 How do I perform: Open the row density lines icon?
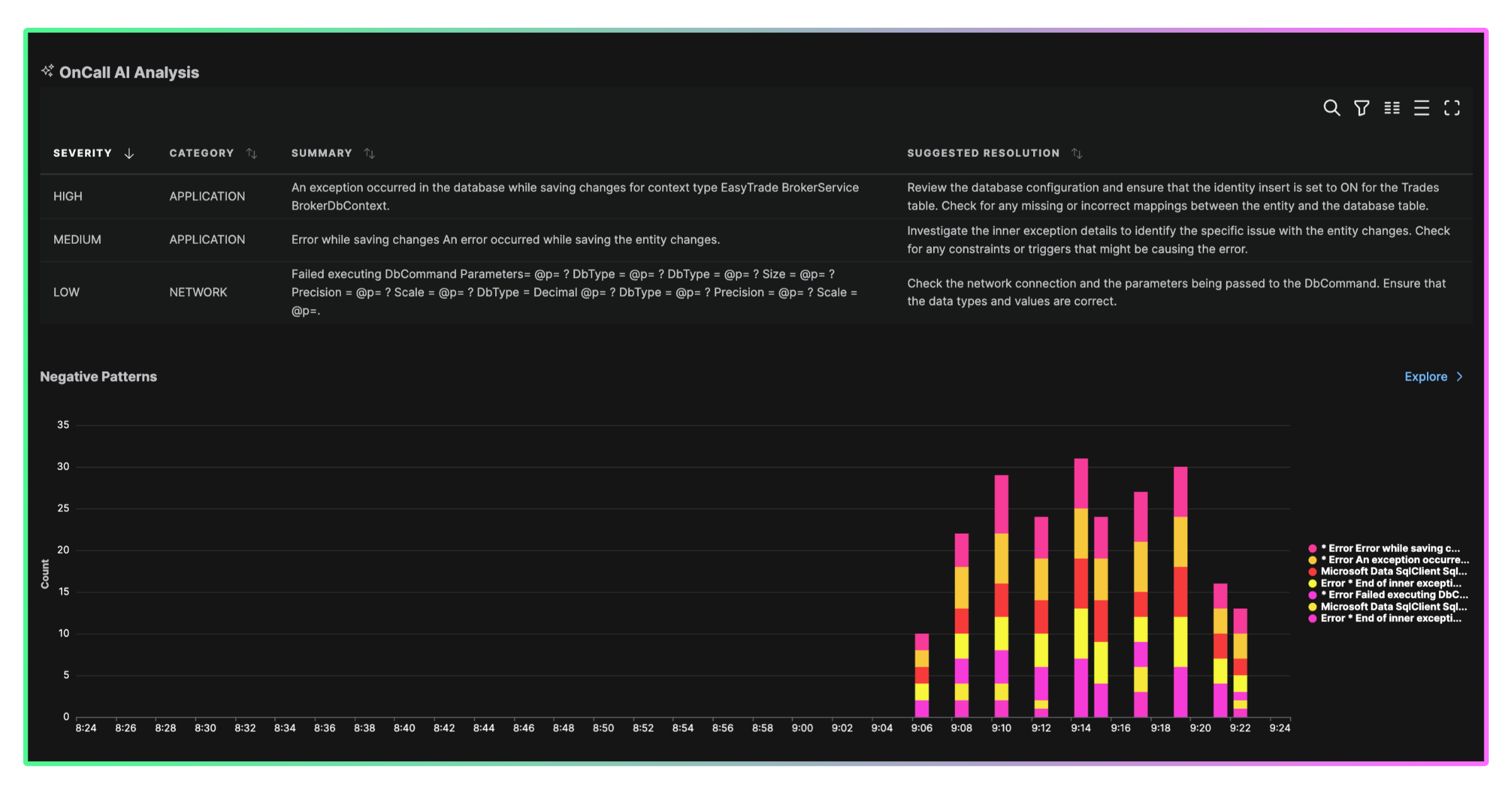tap(1421, 108)
